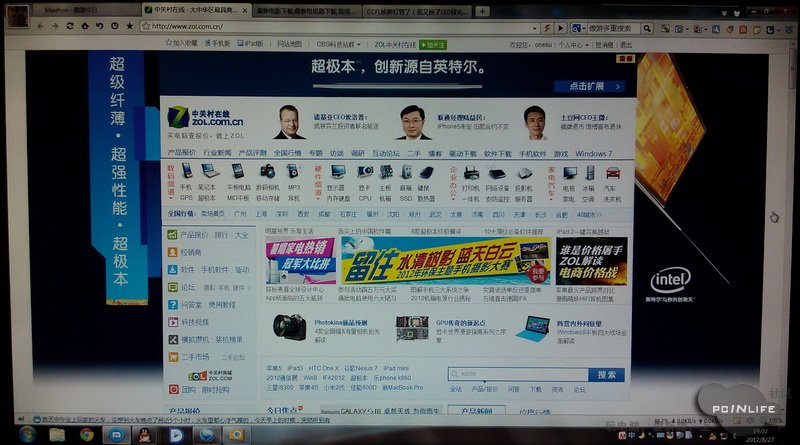Open the Windows 7 navigation item
Viewport: 800px width, 445px height.
click(x=593, y=154)
